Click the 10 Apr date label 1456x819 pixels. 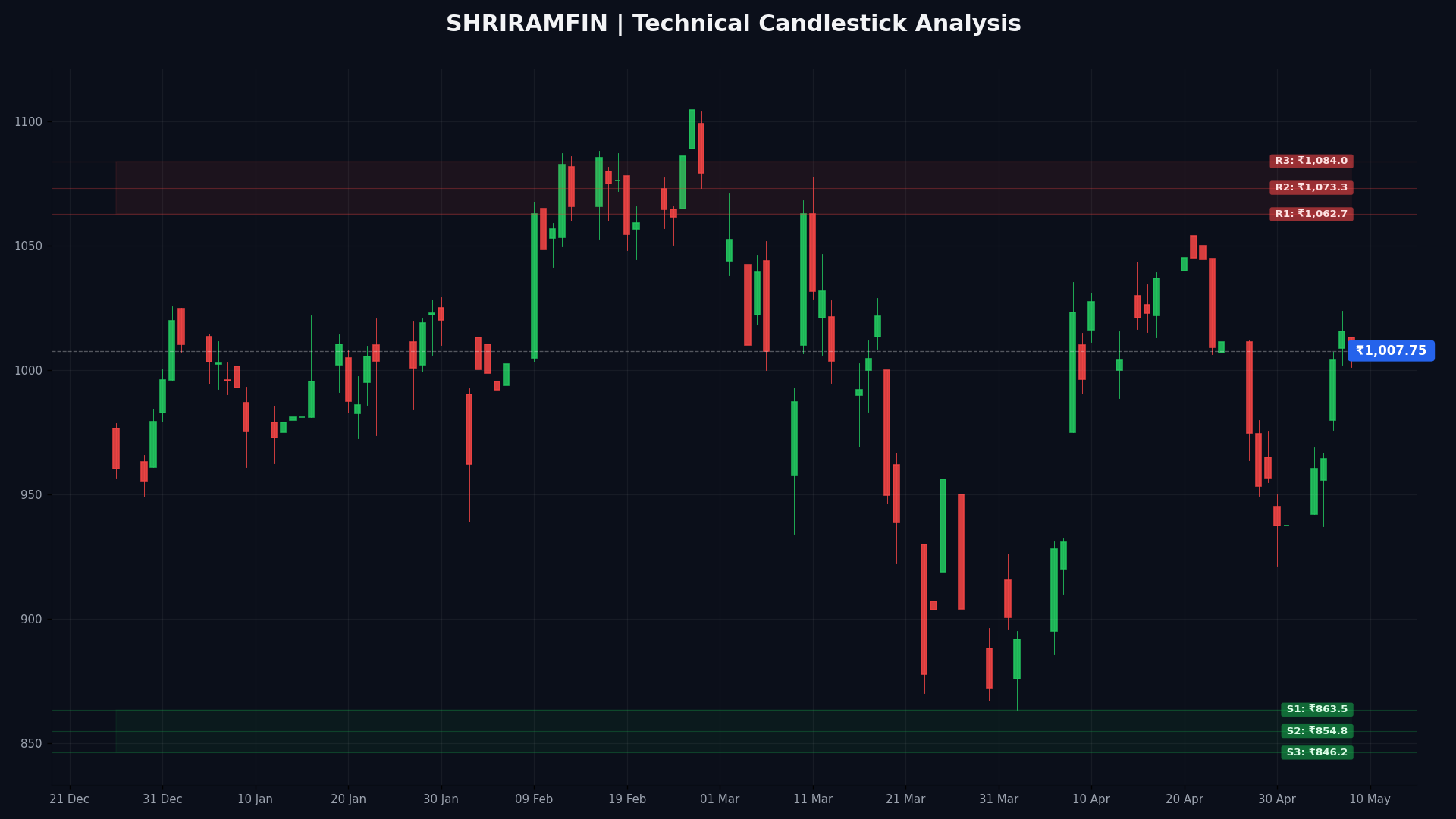1091,799
